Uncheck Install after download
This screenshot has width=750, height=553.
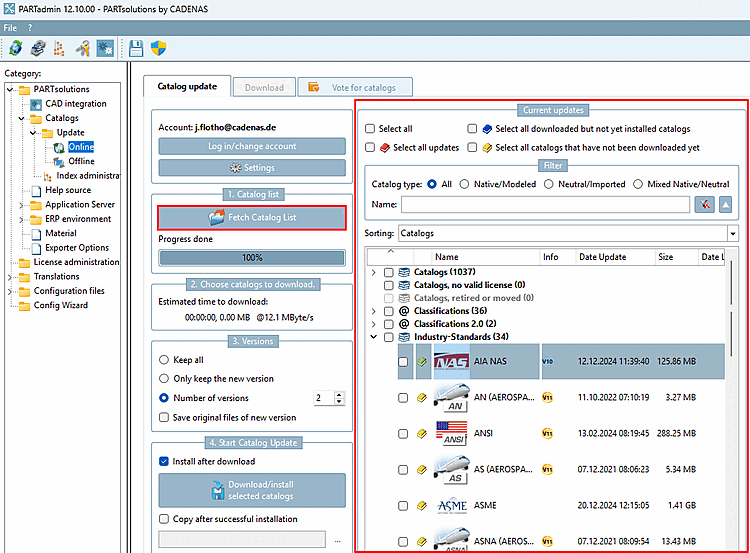pos(164,462)
